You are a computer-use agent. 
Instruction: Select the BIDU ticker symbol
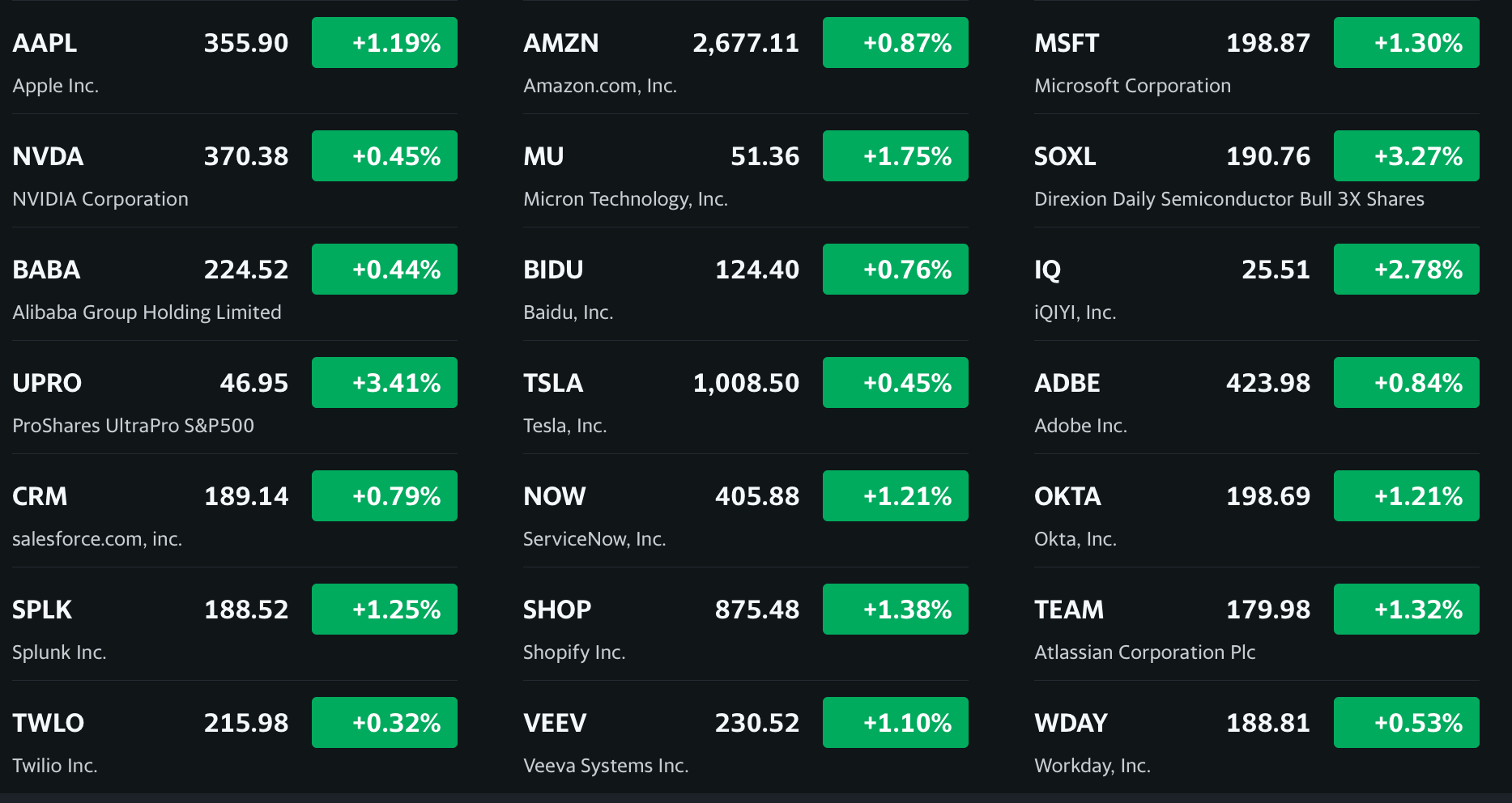(x=553, y=270)
